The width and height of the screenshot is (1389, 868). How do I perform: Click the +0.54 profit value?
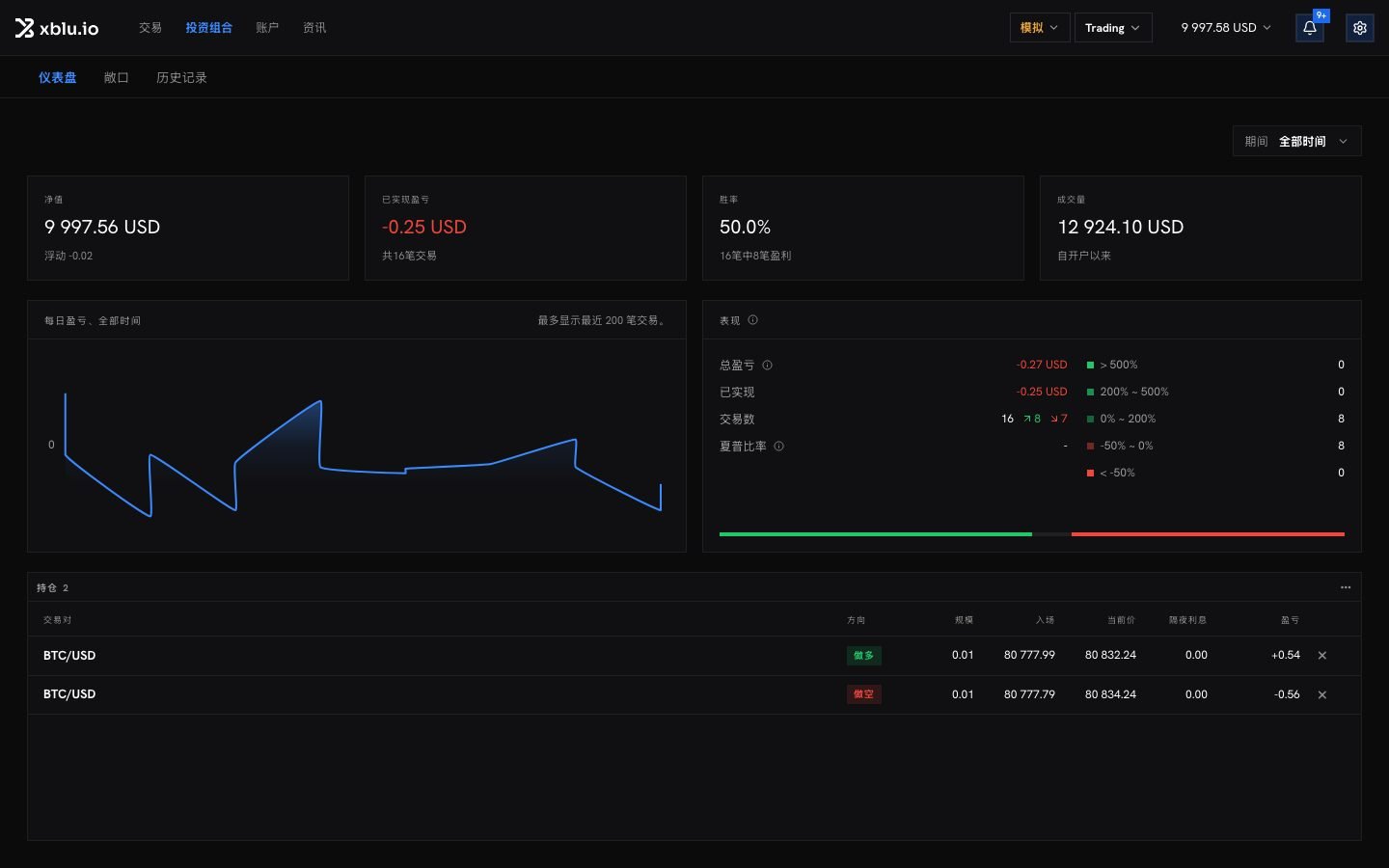click(x=1286, y=656)
